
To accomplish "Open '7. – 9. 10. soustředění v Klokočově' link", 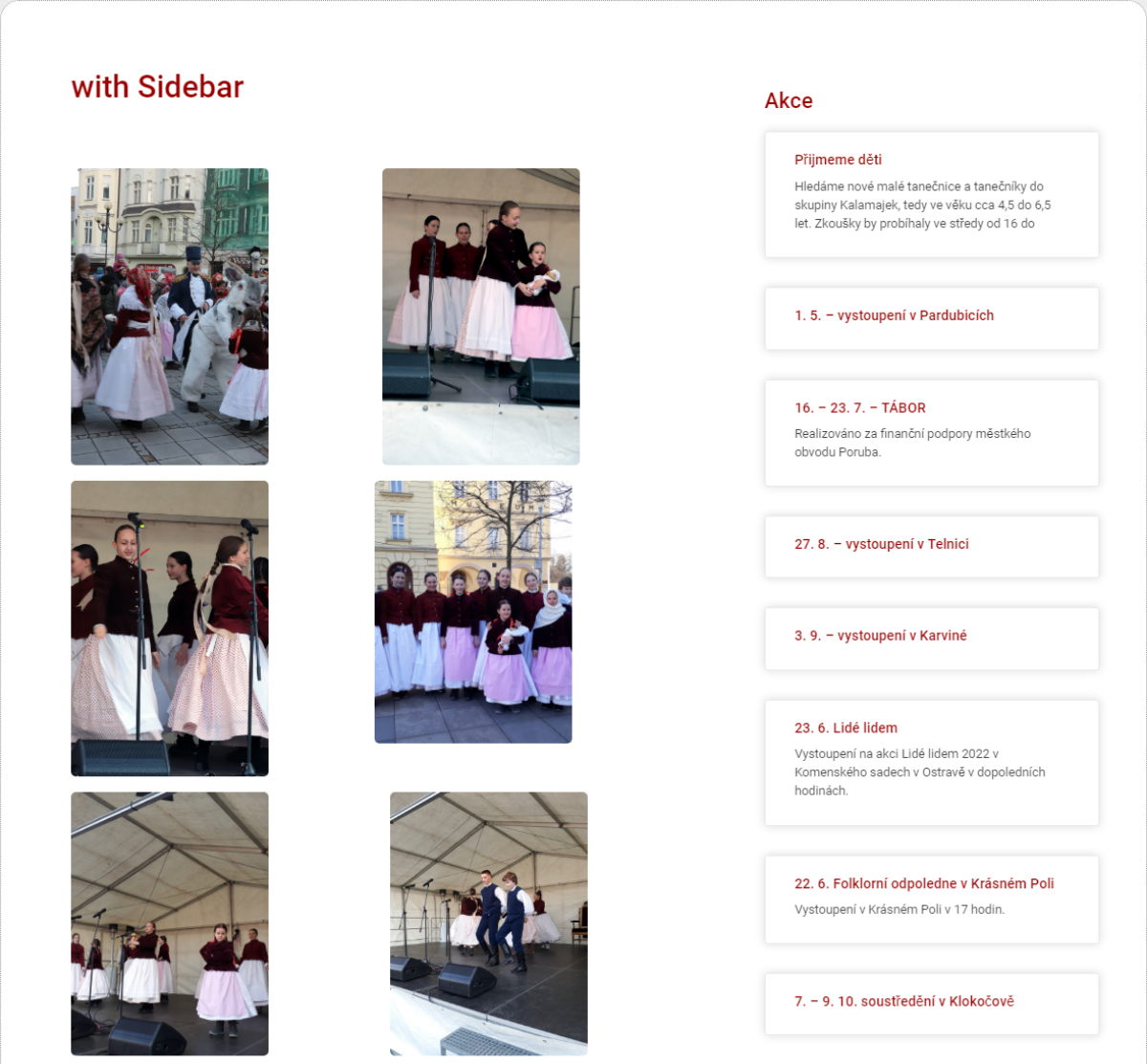I will tap(903, 1001).
